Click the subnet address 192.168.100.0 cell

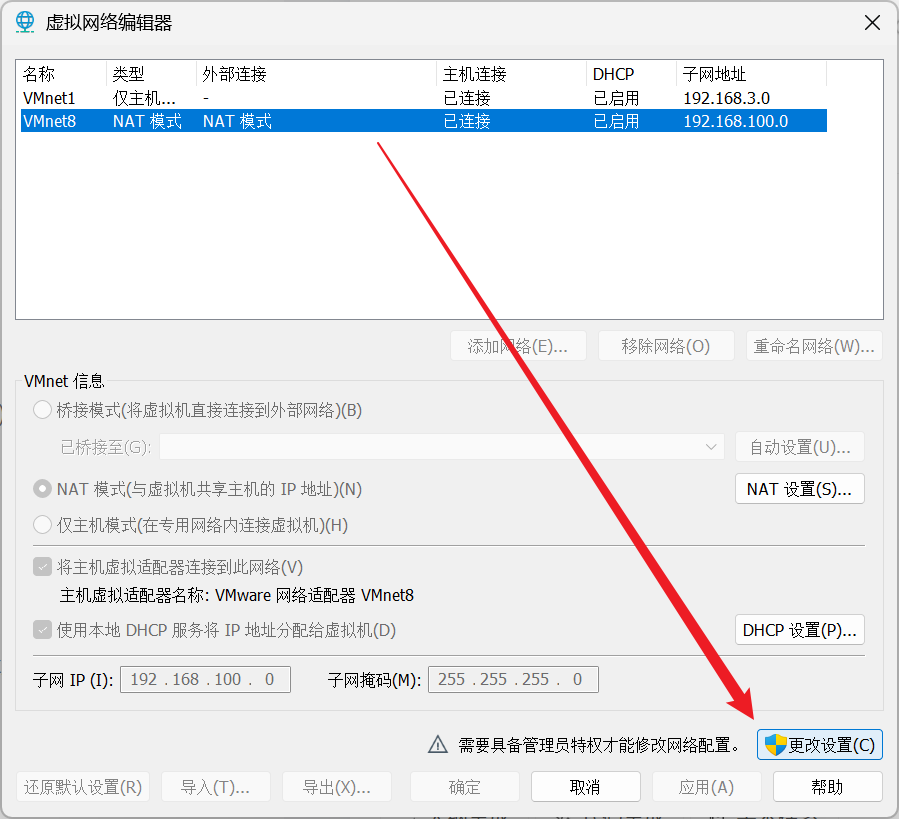click(x=736, y=121)
